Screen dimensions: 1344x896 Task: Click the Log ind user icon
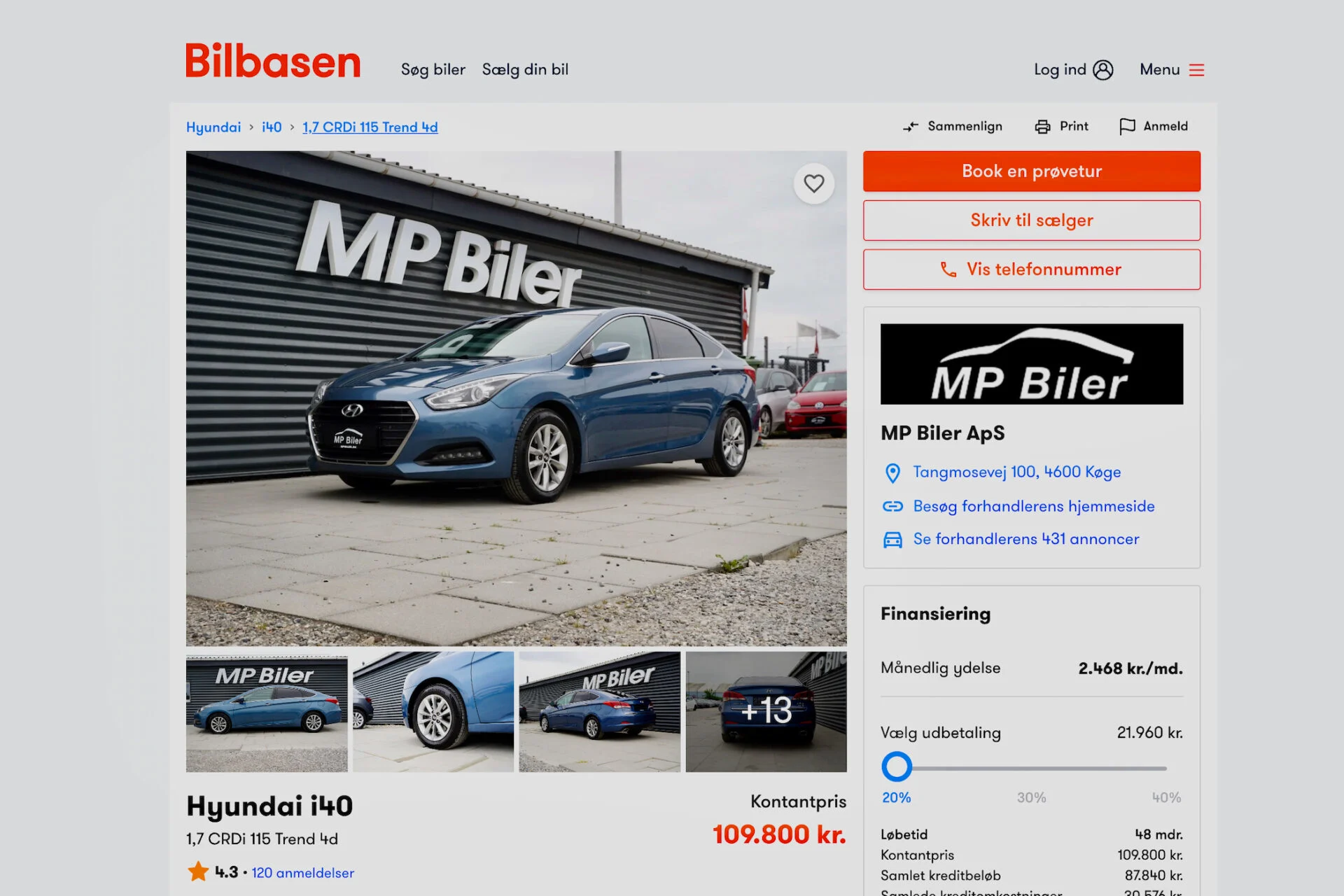coord(1103,70)
